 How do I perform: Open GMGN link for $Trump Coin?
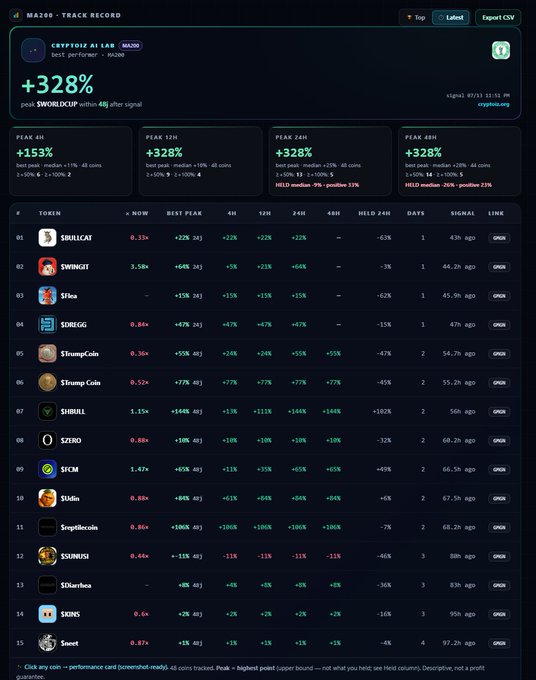(x=499, y=382)
